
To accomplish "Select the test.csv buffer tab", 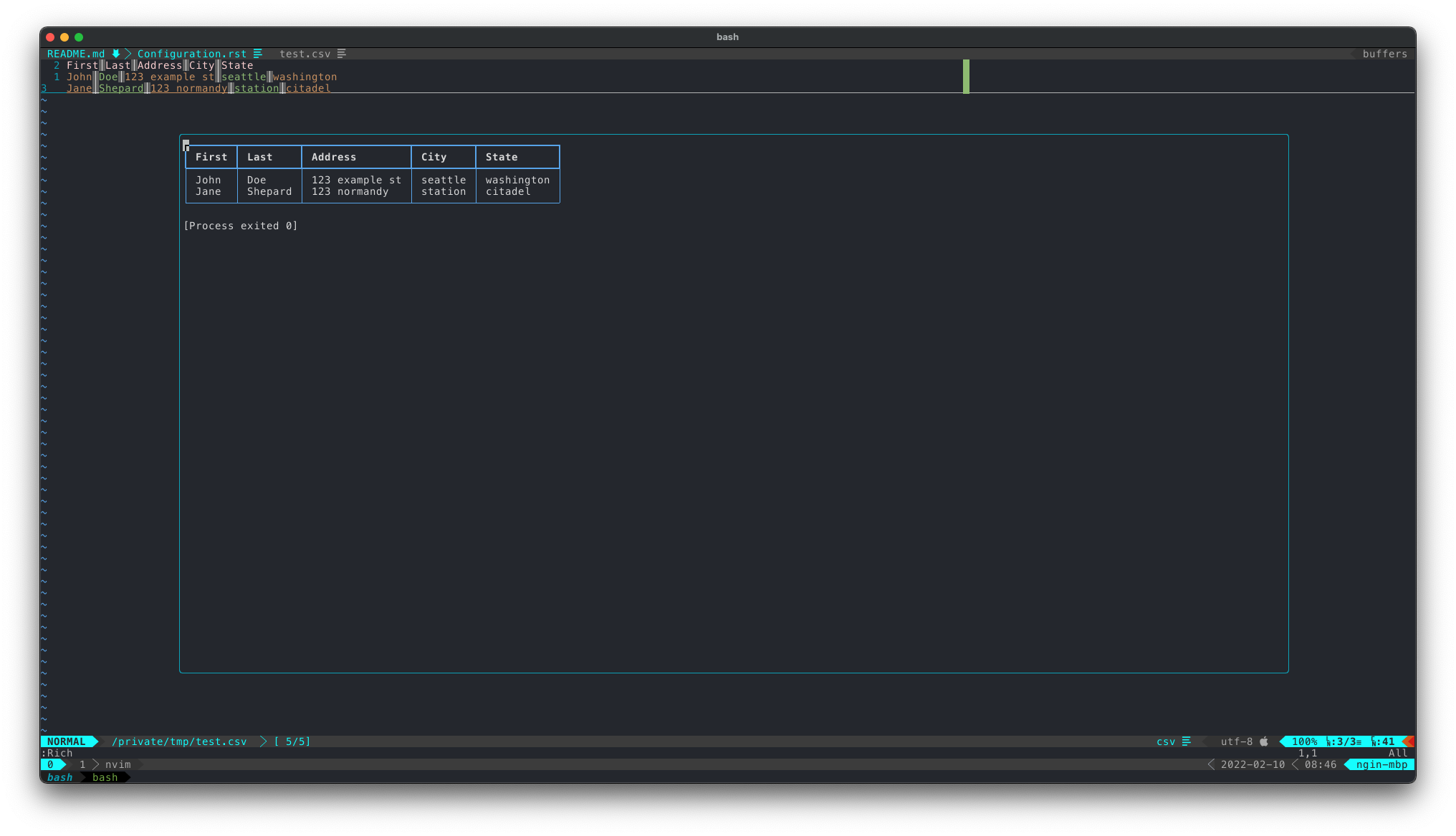I will coord(305,54).
